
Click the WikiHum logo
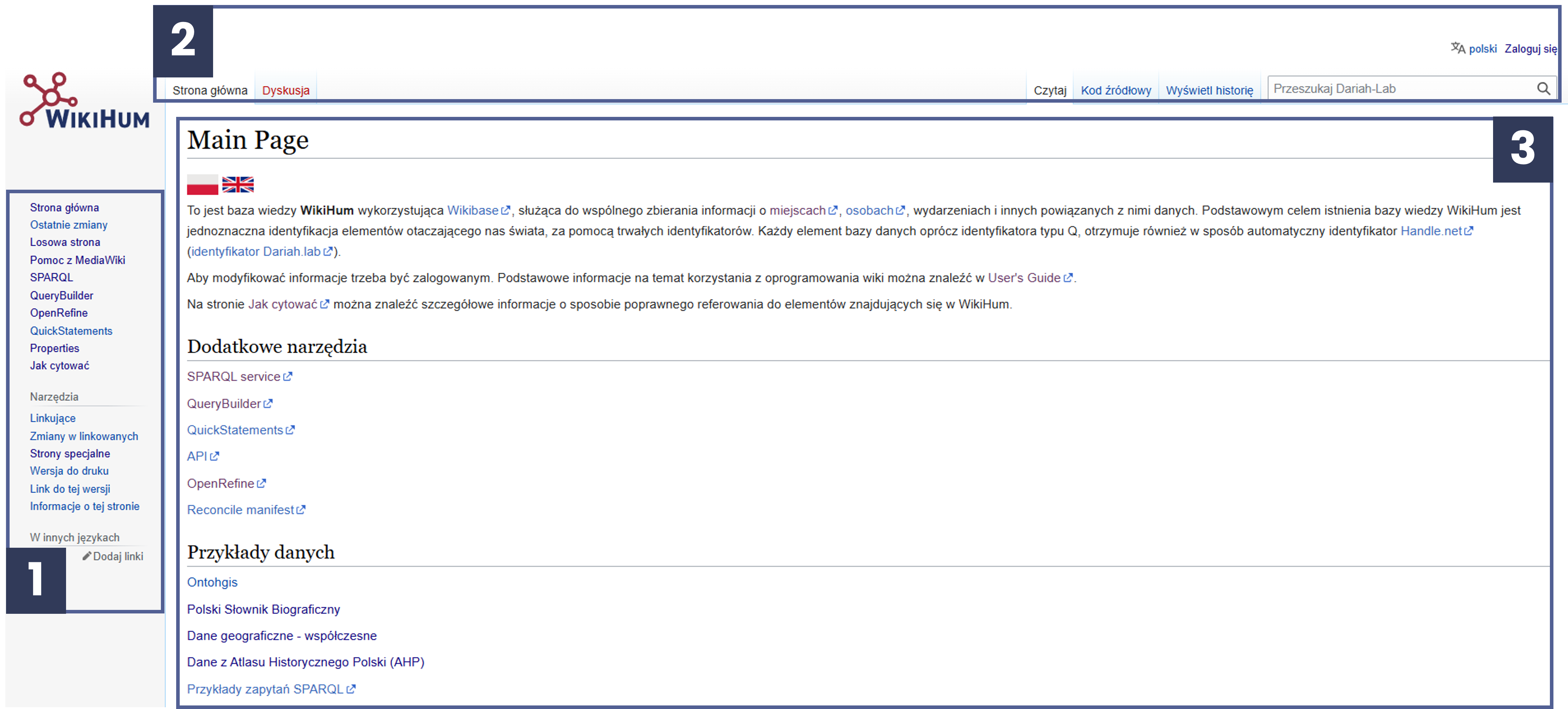84,101
